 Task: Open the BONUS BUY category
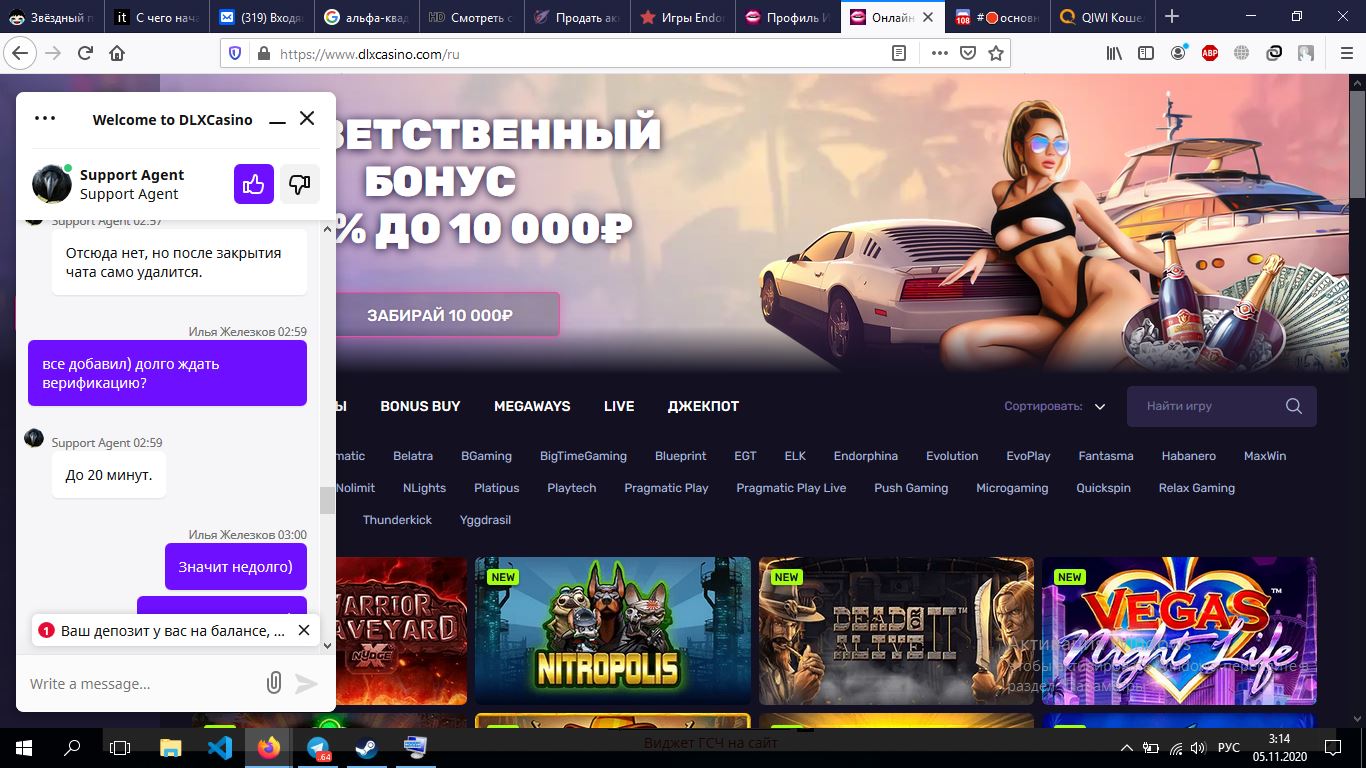point(420,406)
